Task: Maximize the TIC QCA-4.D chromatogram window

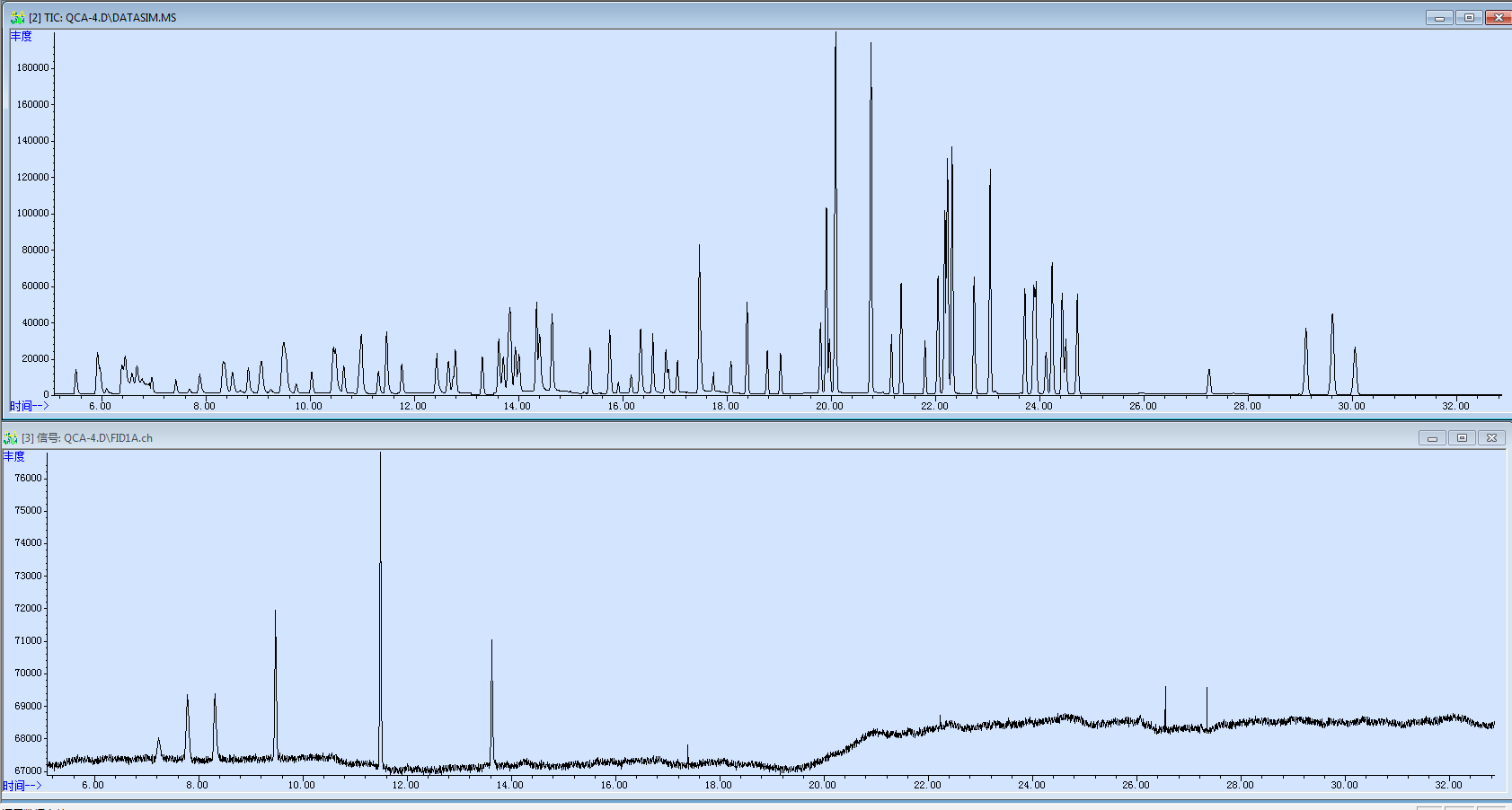Action: 1469,17
